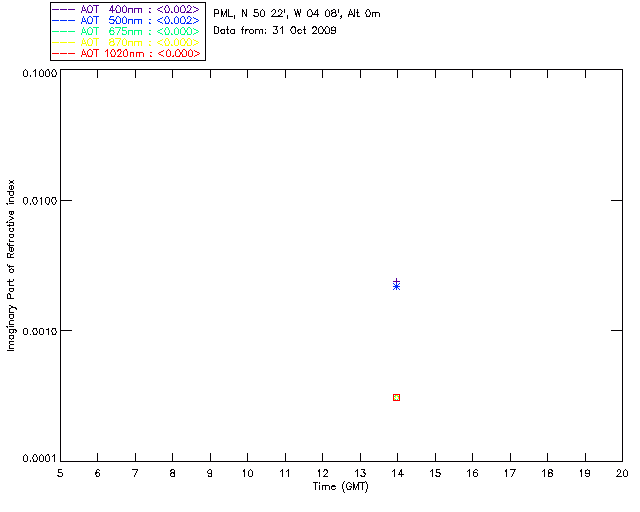This screenshot has width=640, height=512.
Task: Click the x-axis tick label 14
Action: point(398,473)
